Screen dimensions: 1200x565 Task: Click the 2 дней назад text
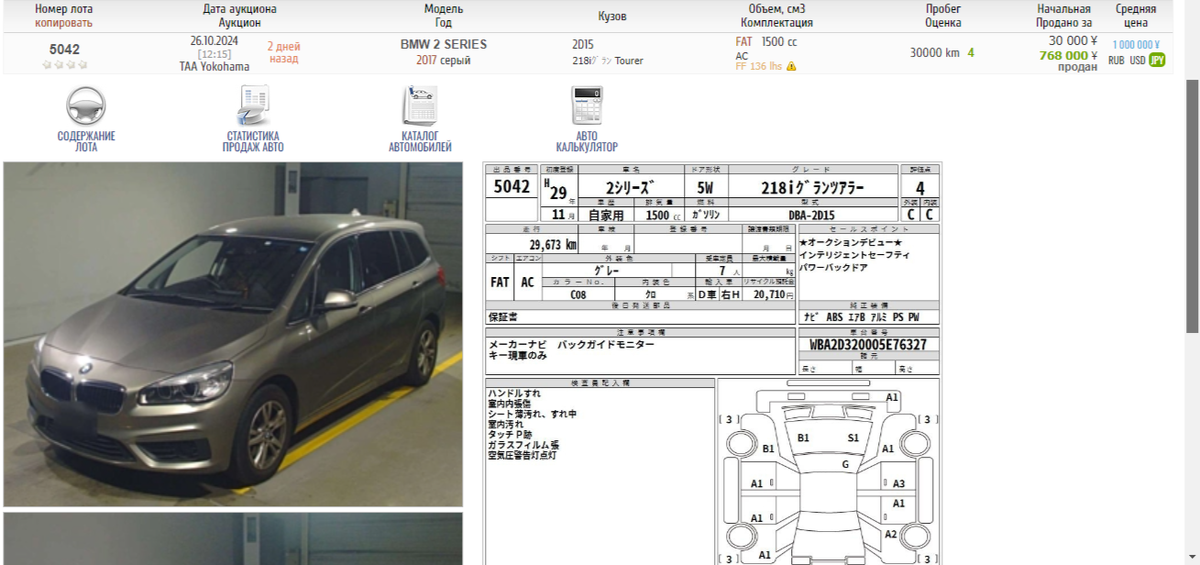[x=284, y=52]
